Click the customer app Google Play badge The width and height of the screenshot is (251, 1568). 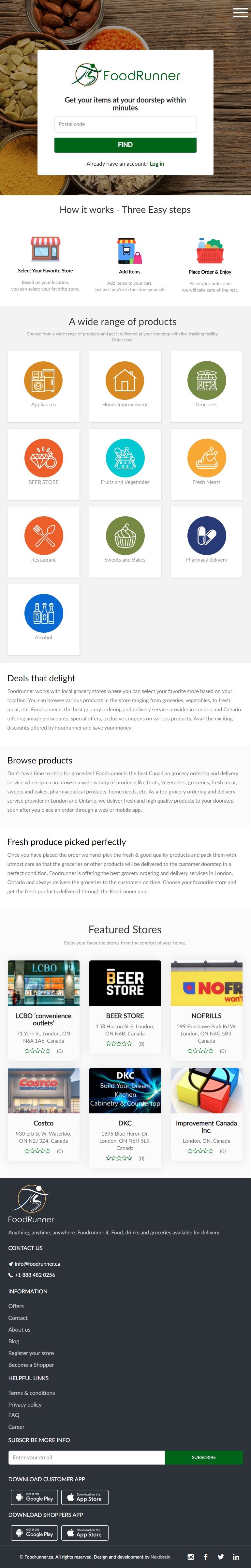[35, 1497]
